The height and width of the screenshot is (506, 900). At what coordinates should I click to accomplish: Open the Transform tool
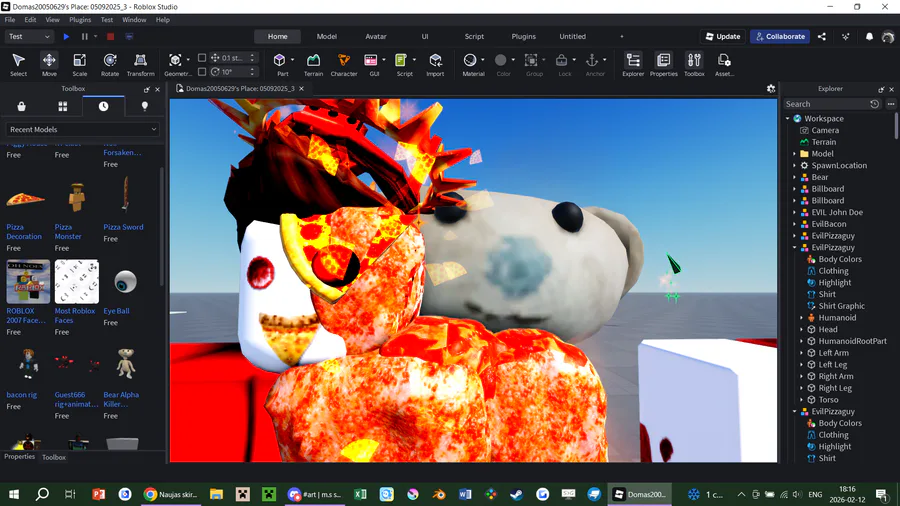[x=140, y=64]
